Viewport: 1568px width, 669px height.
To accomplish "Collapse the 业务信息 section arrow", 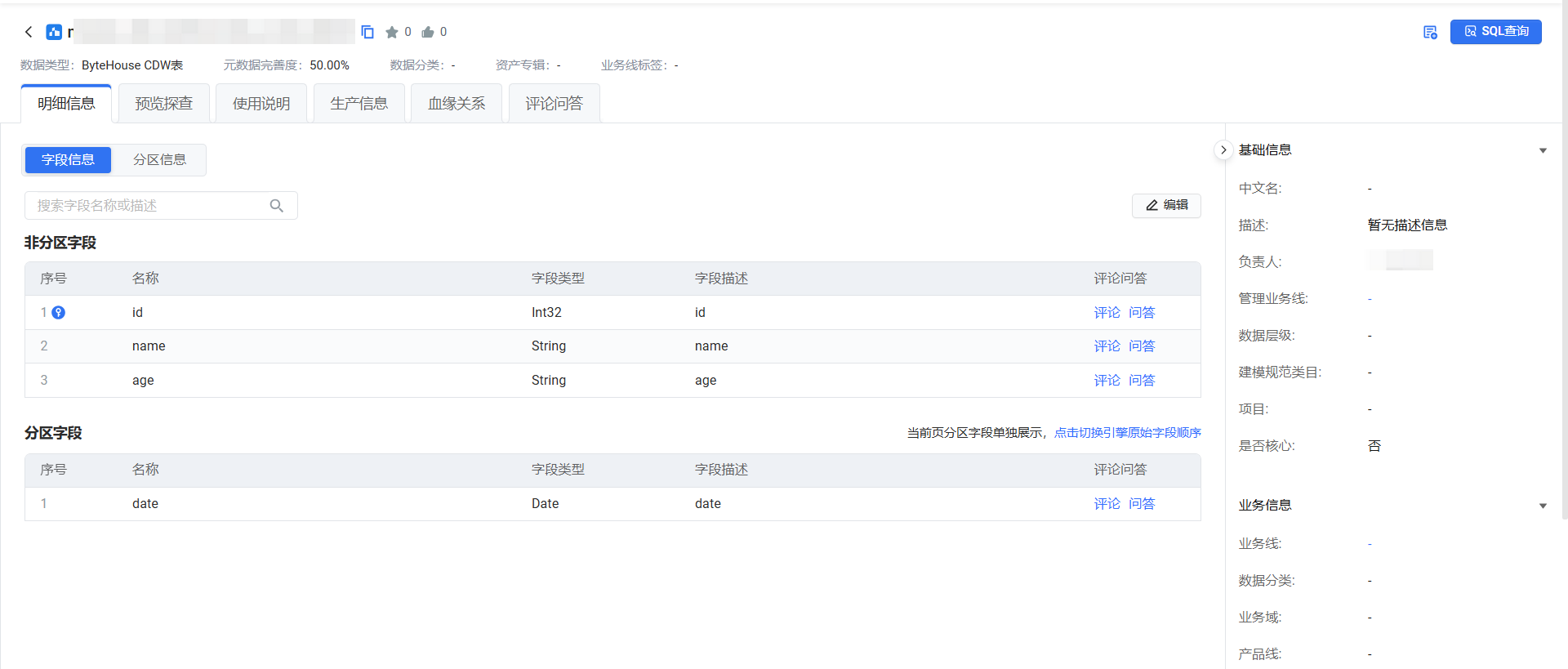I will pyautogui.click(x=1543, y=506).
